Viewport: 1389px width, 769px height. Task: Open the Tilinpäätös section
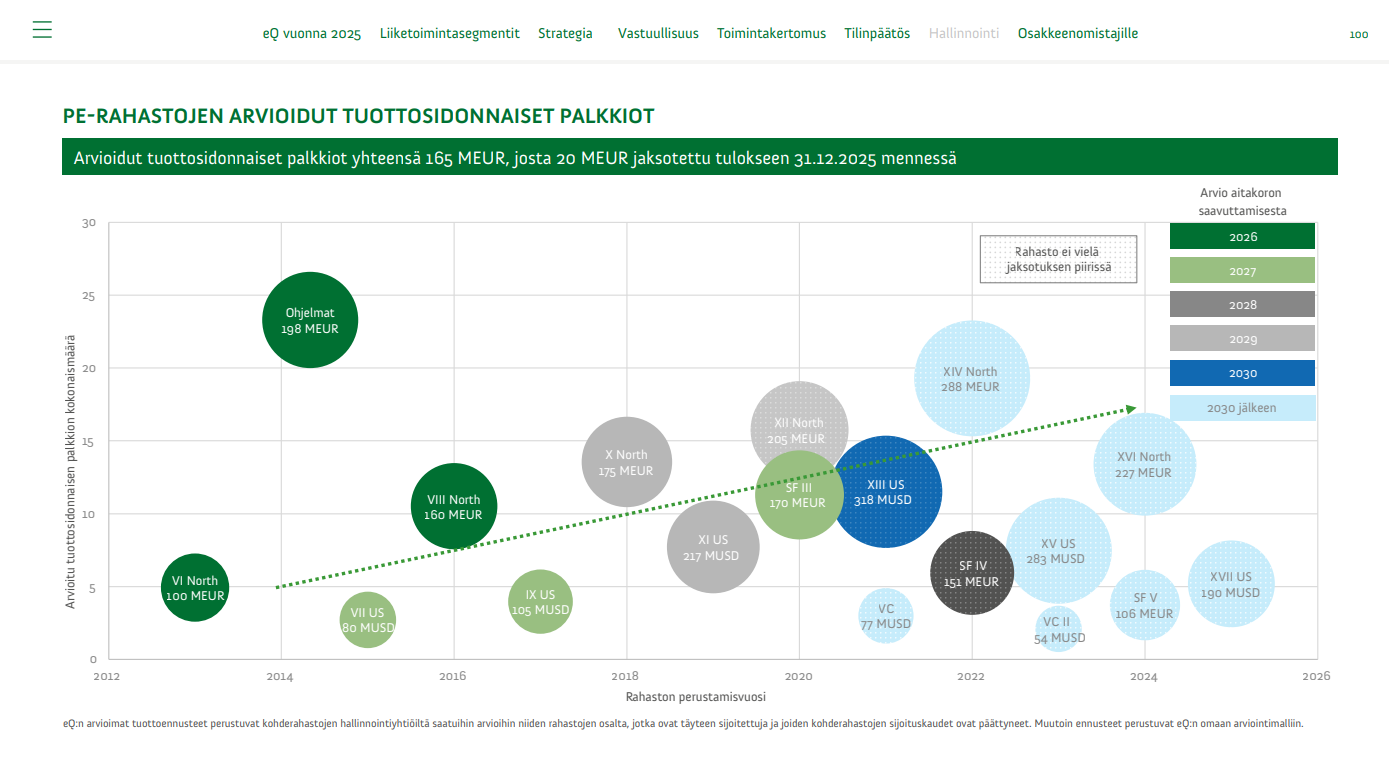pyautogui.click(x=877, y=33)
